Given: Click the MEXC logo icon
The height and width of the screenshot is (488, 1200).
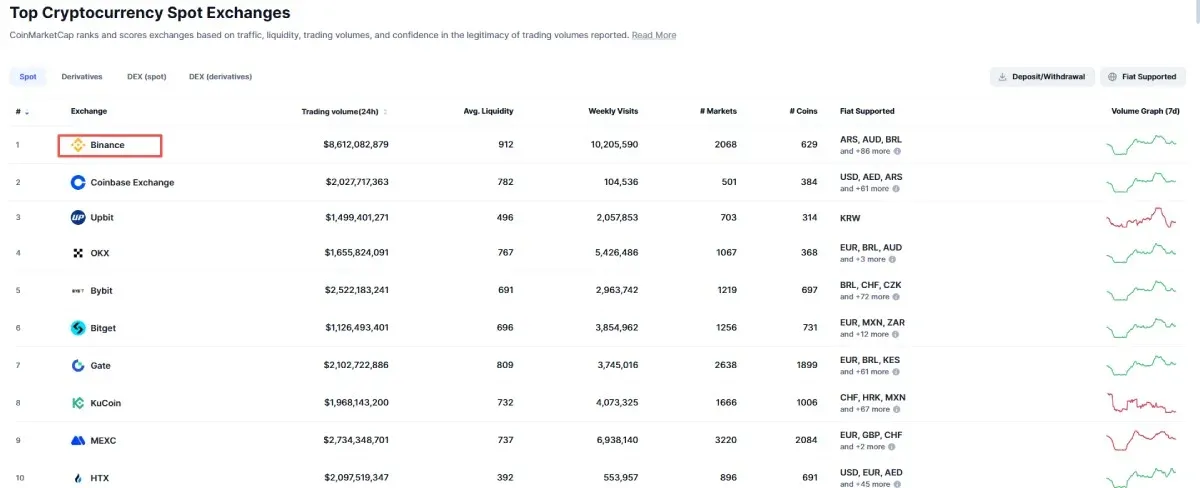Looking at the screenshot, I should (x=78, y=440).
